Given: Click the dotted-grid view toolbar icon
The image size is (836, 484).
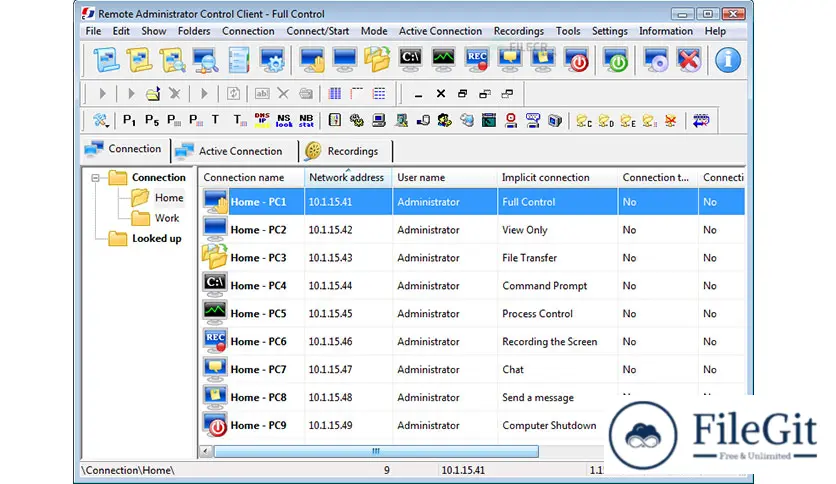Looking at the screenshot, I should 379,94.
